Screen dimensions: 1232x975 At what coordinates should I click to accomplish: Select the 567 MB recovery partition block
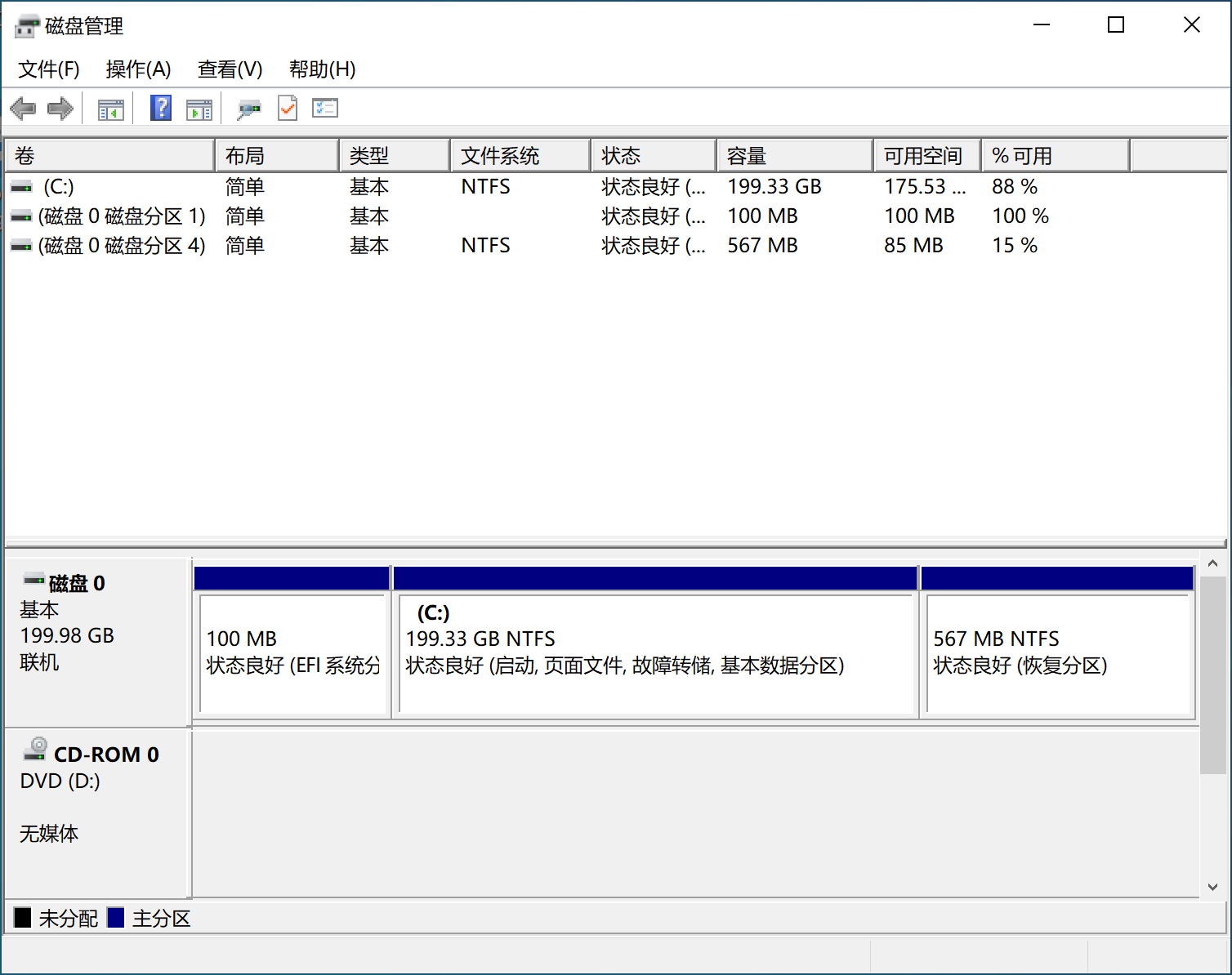coord(1057,653)
